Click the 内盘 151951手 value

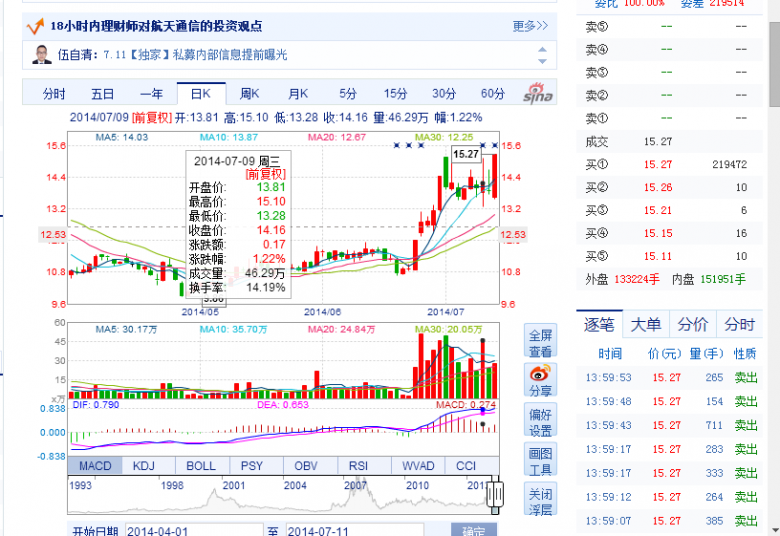coord(723,279)
